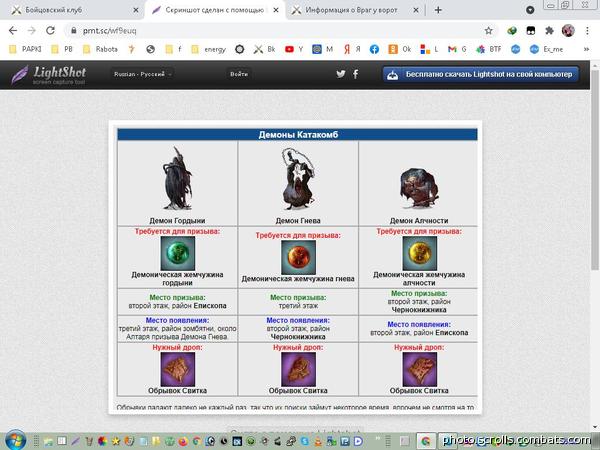Click the Демон Гордыни image
This screenshot has height=450, width=600.
pos(177,178)
